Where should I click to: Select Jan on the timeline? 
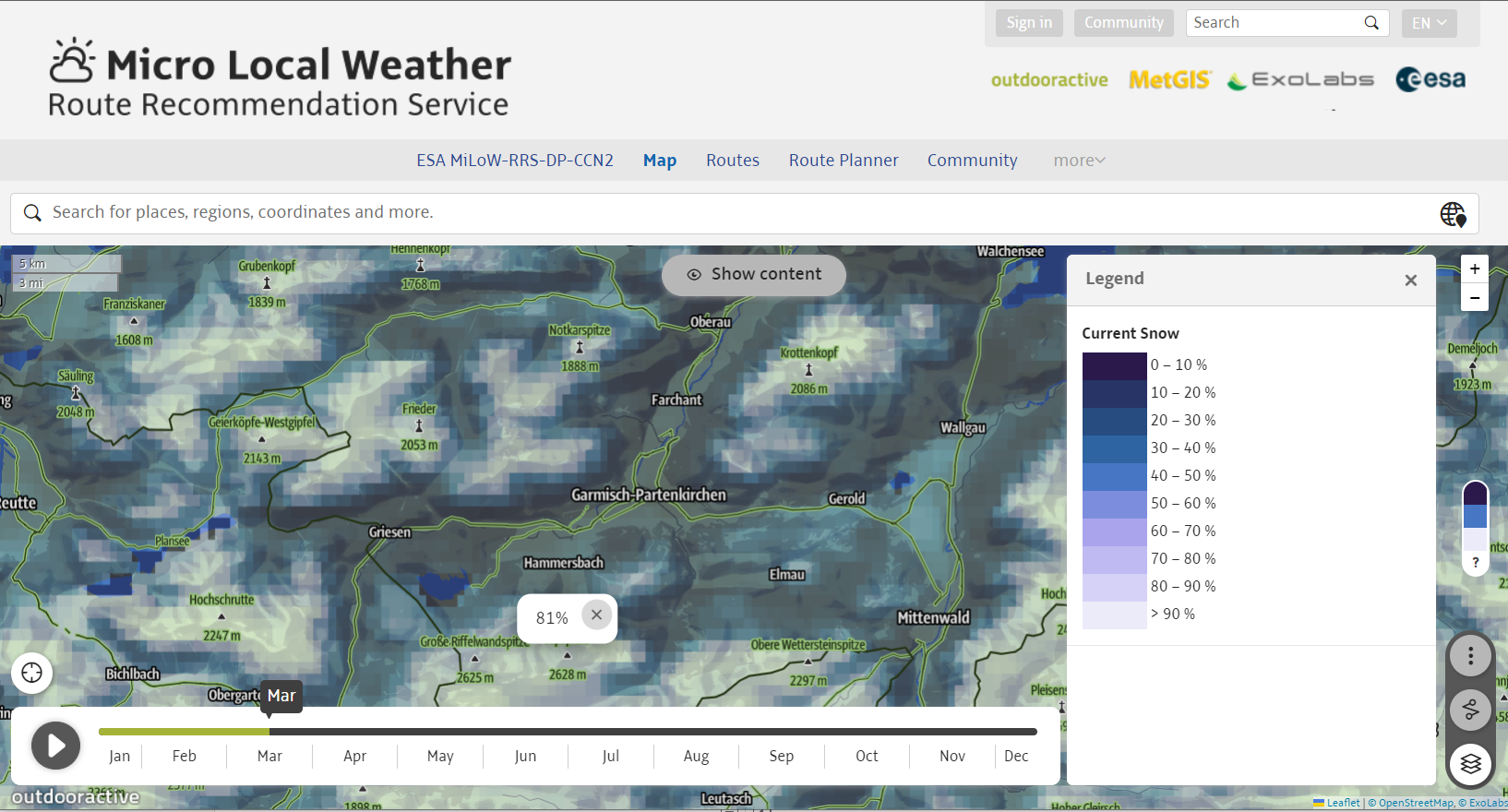[120, 756]
